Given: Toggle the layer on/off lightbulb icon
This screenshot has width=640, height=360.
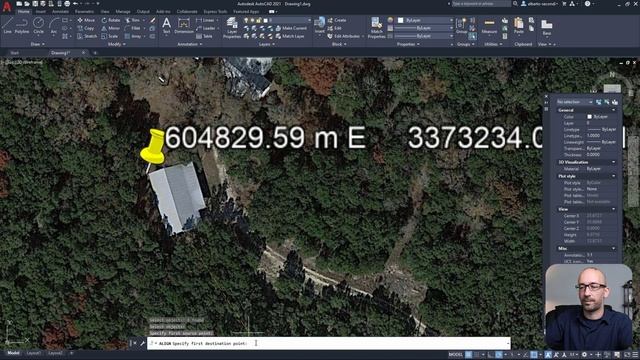Looking at the screenshot, I should pyautogui.click(x=246, y=20).
